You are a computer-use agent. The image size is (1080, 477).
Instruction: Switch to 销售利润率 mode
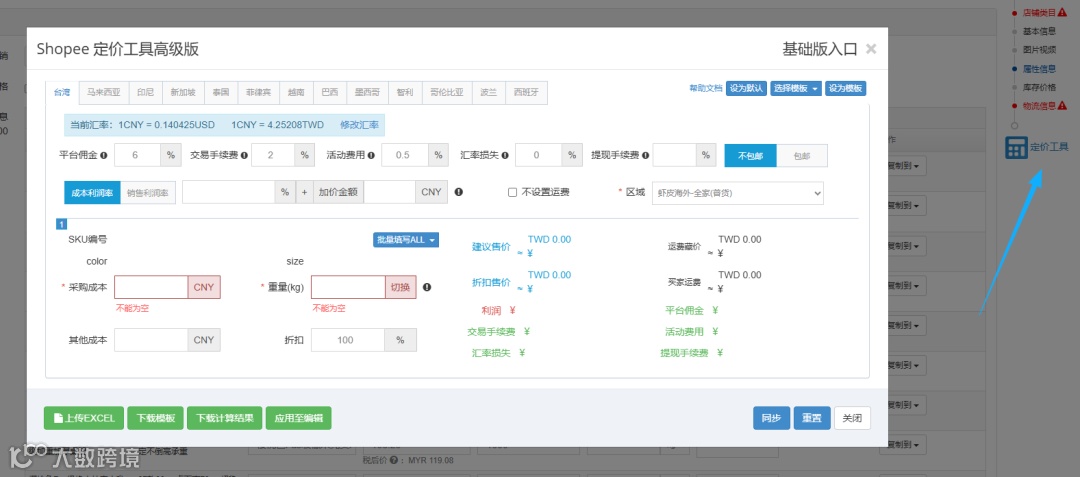coord(148,193)
